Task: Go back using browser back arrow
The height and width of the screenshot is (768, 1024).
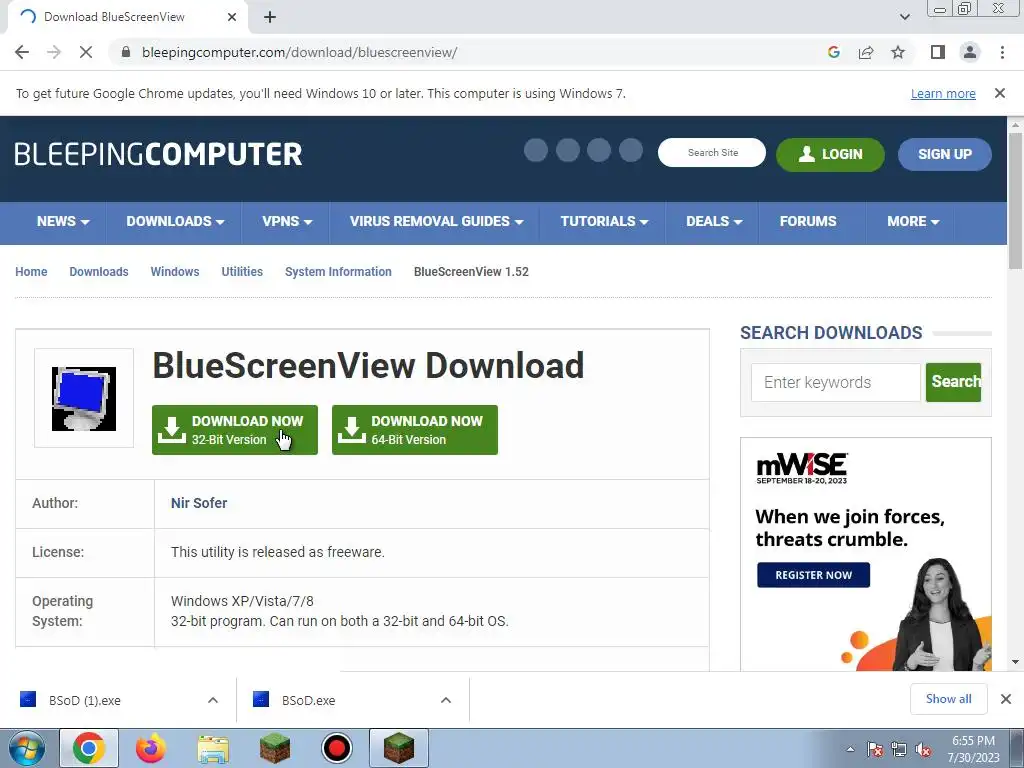Action: tap(22, 52)
